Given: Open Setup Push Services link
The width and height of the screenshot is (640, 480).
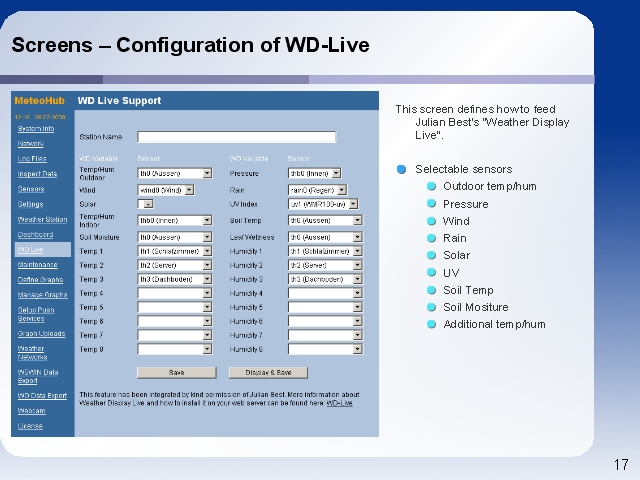Looking at the screenshot, I should [x=36, y=314].
